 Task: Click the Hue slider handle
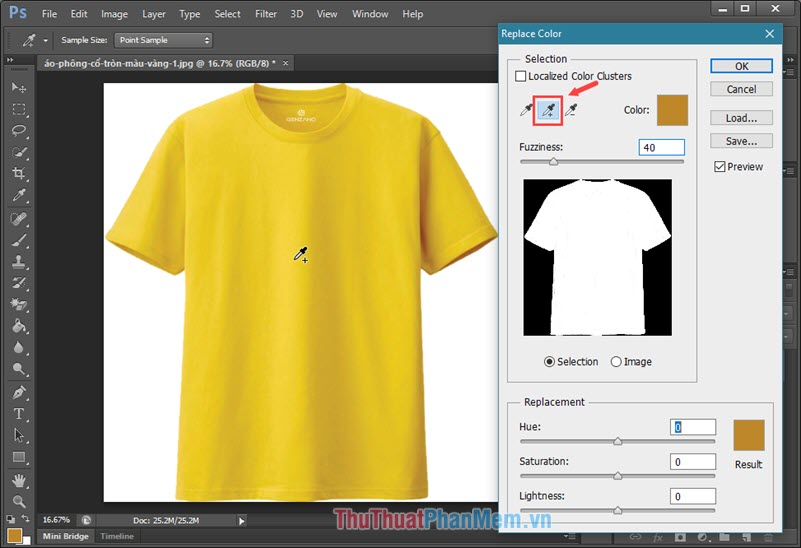coord(618,441)
